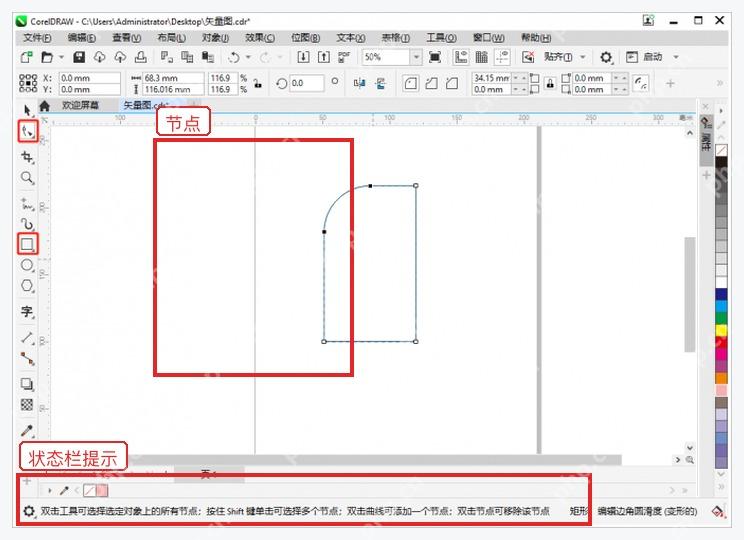Mirror the object horizontally
The height and width of the screenshot is (540, 744).
click(x=360, y=84)
